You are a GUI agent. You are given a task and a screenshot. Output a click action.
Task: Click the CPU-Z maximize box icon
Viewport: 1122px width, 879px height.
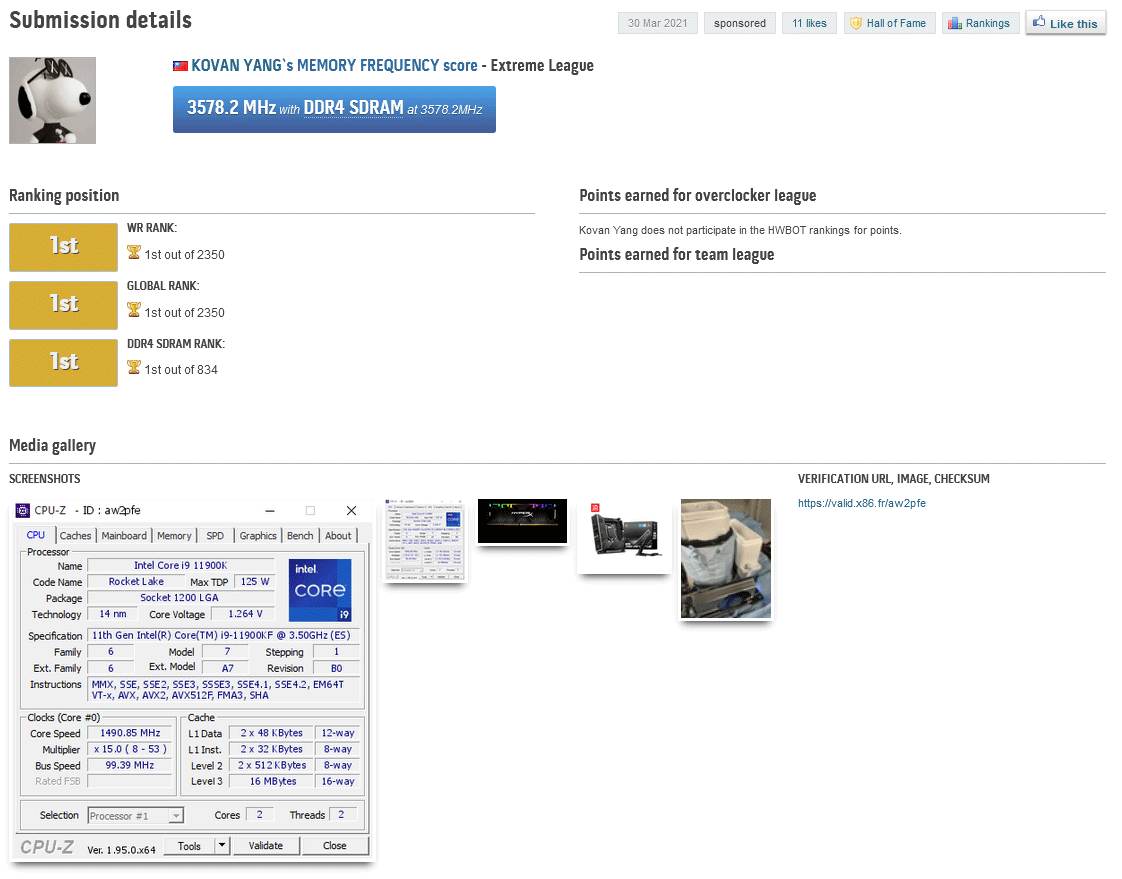coord(310,510)
